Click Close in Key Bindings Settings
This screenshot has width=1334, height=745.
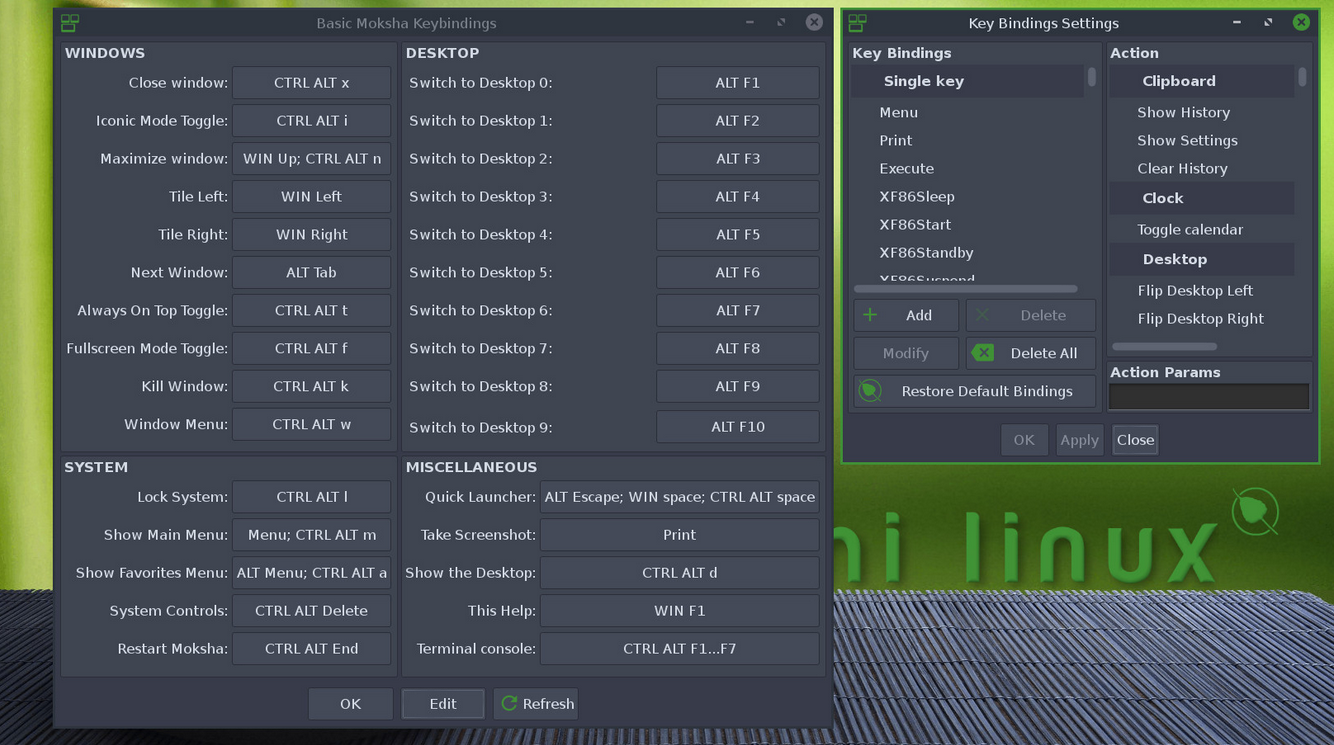[x=1135, y=440]
